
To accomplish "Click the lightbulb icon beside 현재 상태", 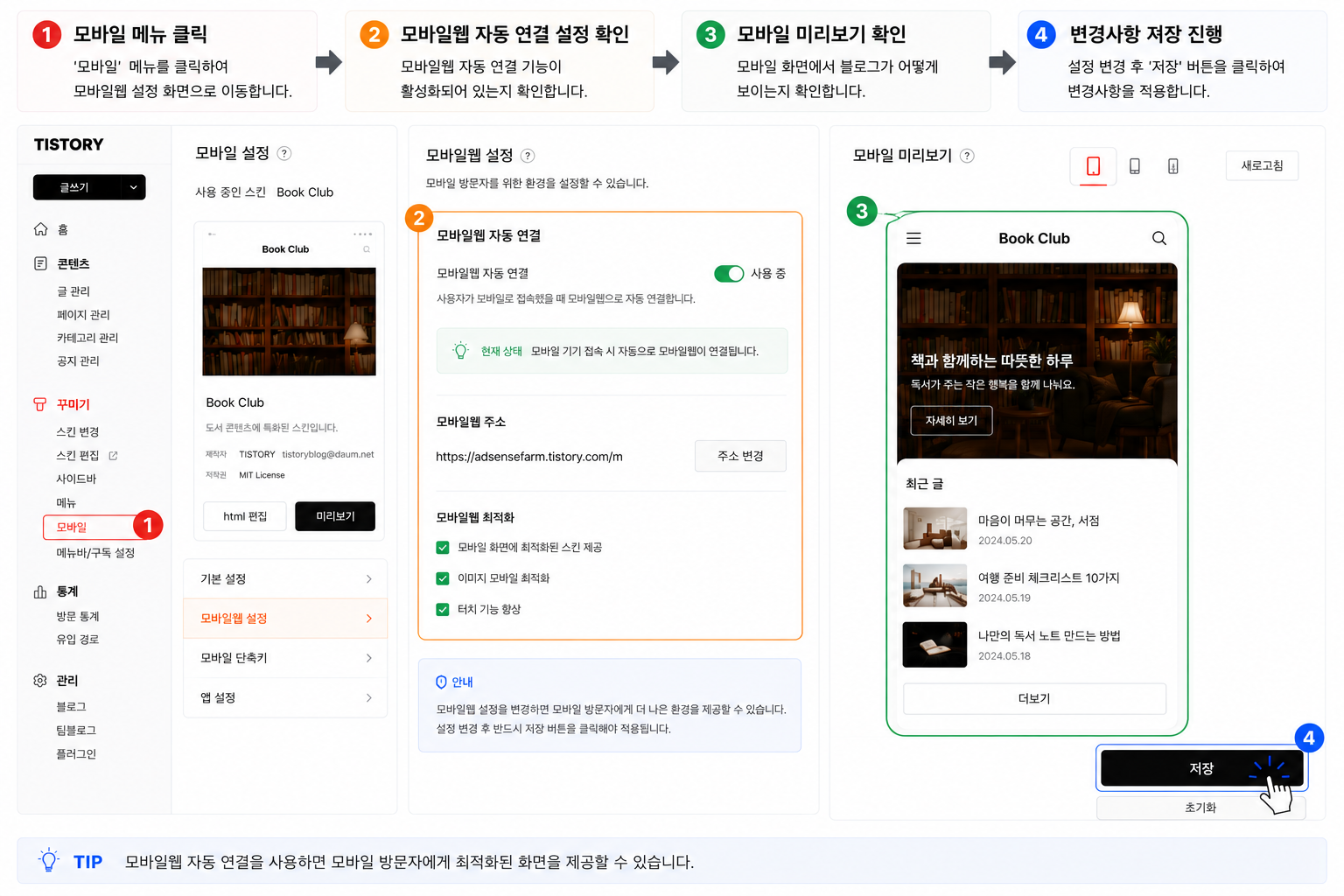I will [x=460, y=351].
